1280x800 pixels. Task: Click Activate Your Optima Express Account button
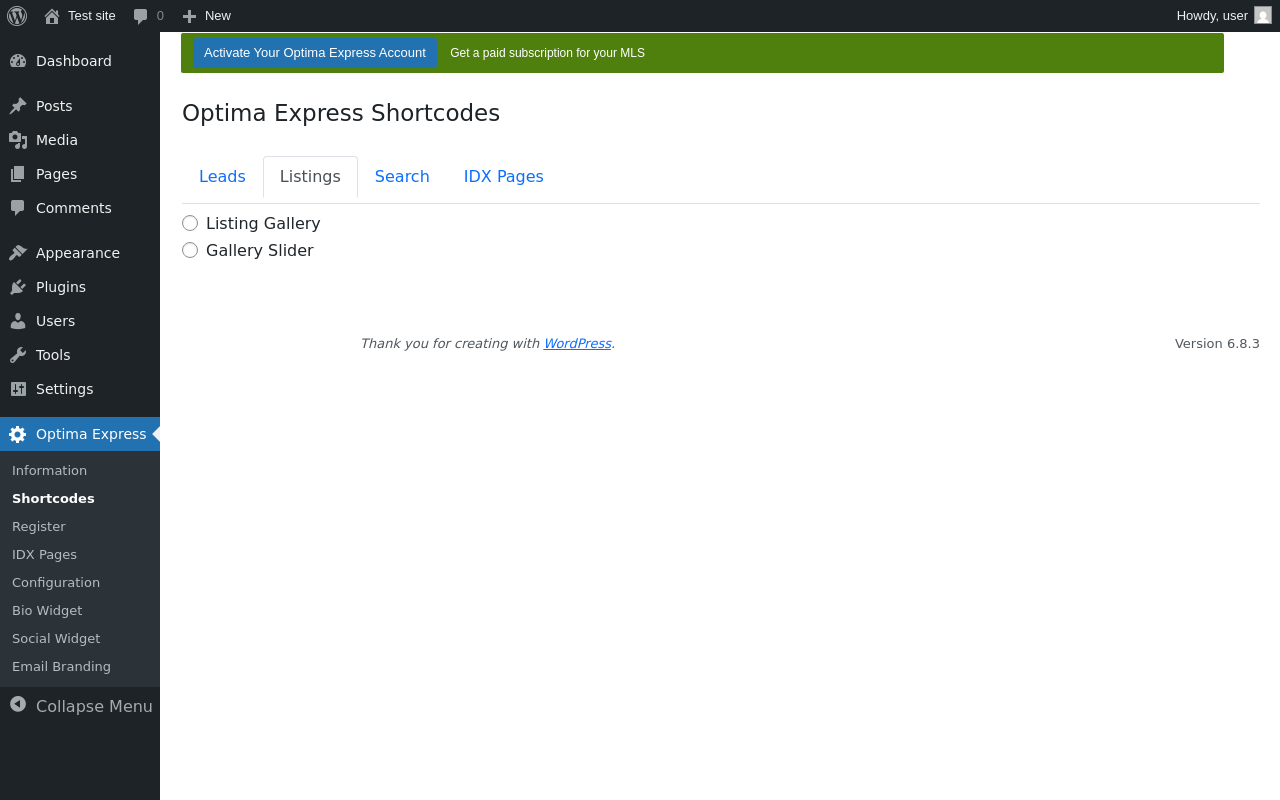315,53
